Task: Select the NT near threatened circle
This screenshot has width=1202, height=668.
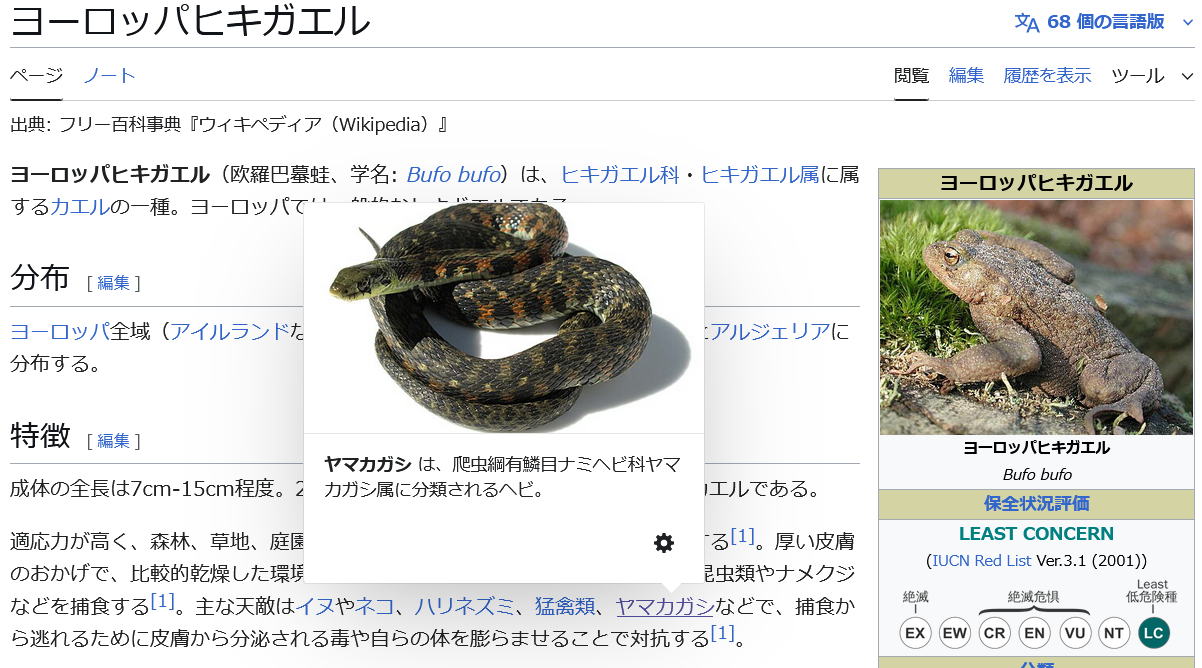Action: click(x=1114, y=633)
